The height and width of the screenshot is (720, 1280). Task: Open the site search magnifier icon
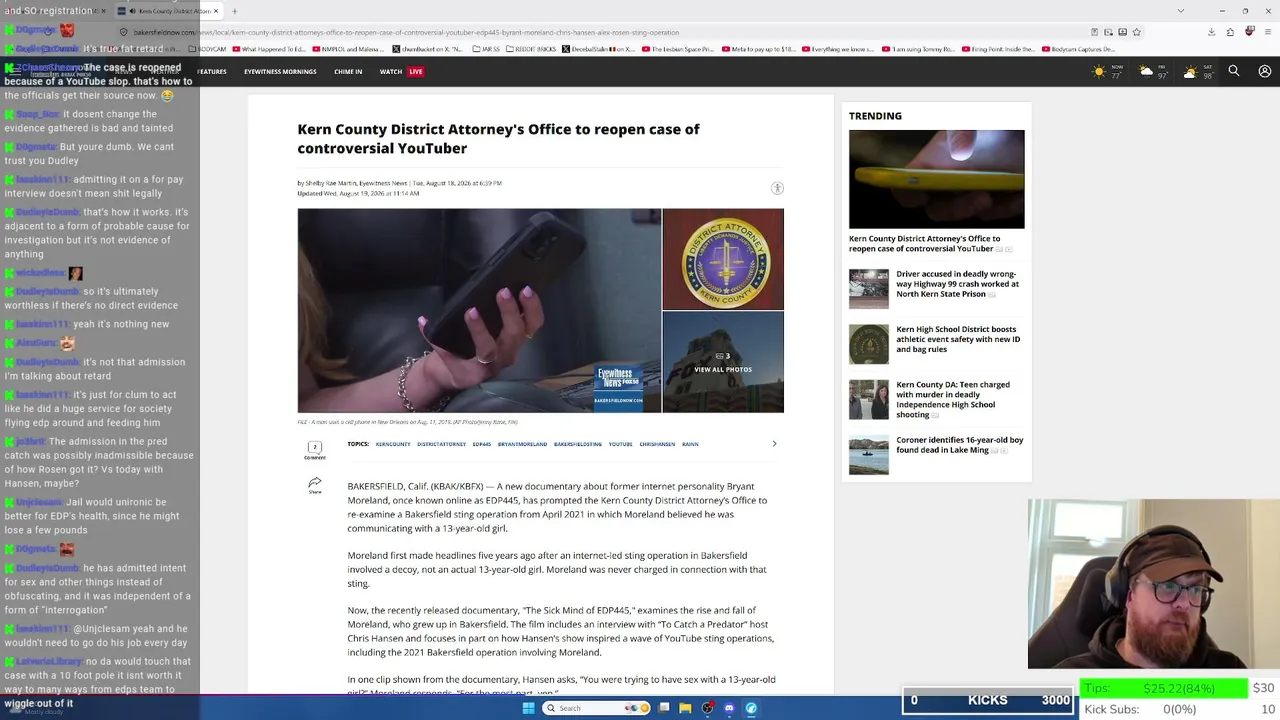tap(1234, 71)
